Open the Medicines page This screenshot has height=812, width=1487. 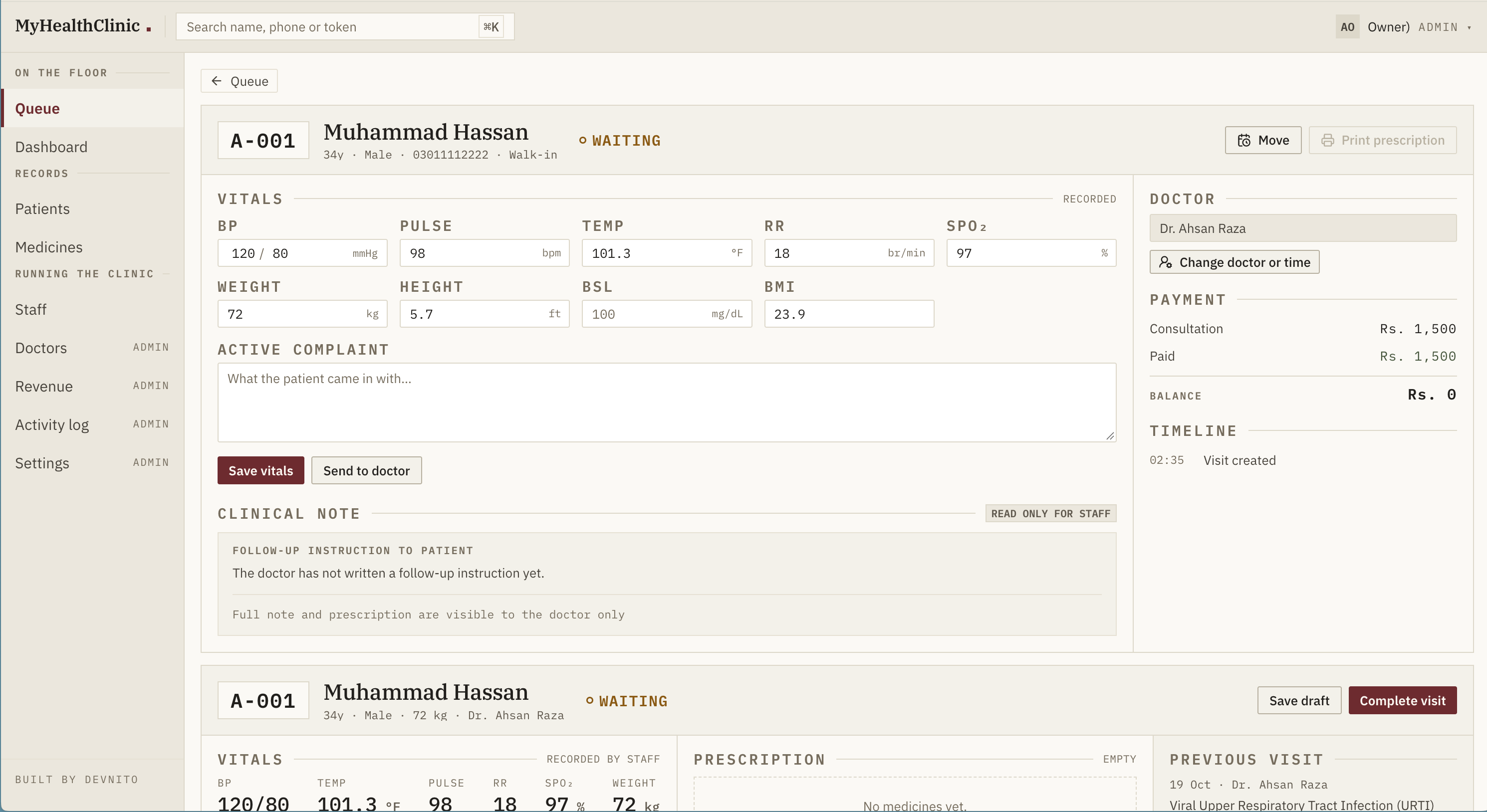92,247
